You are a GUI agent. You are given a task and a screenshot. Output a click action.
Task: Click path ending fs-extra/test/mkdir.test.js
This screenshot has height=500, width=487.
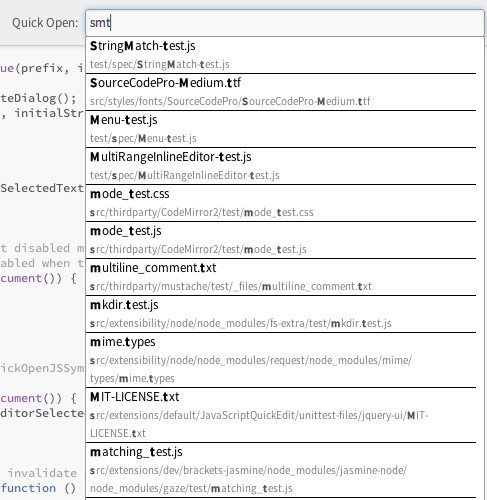[241, 323]
